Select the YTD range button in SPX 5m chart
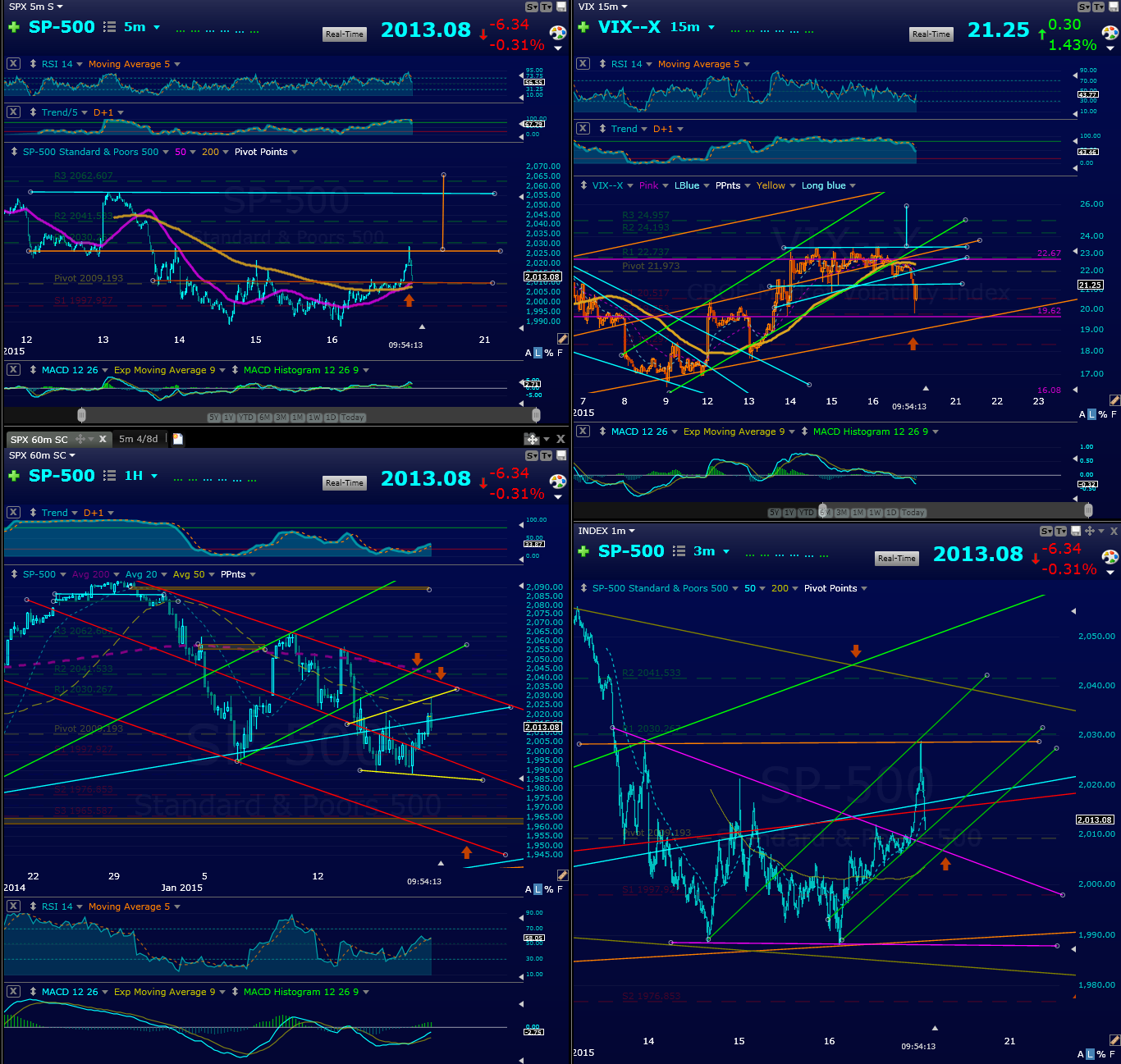The height and width of the screenshot is (1064, 1121). coord(246,418)
